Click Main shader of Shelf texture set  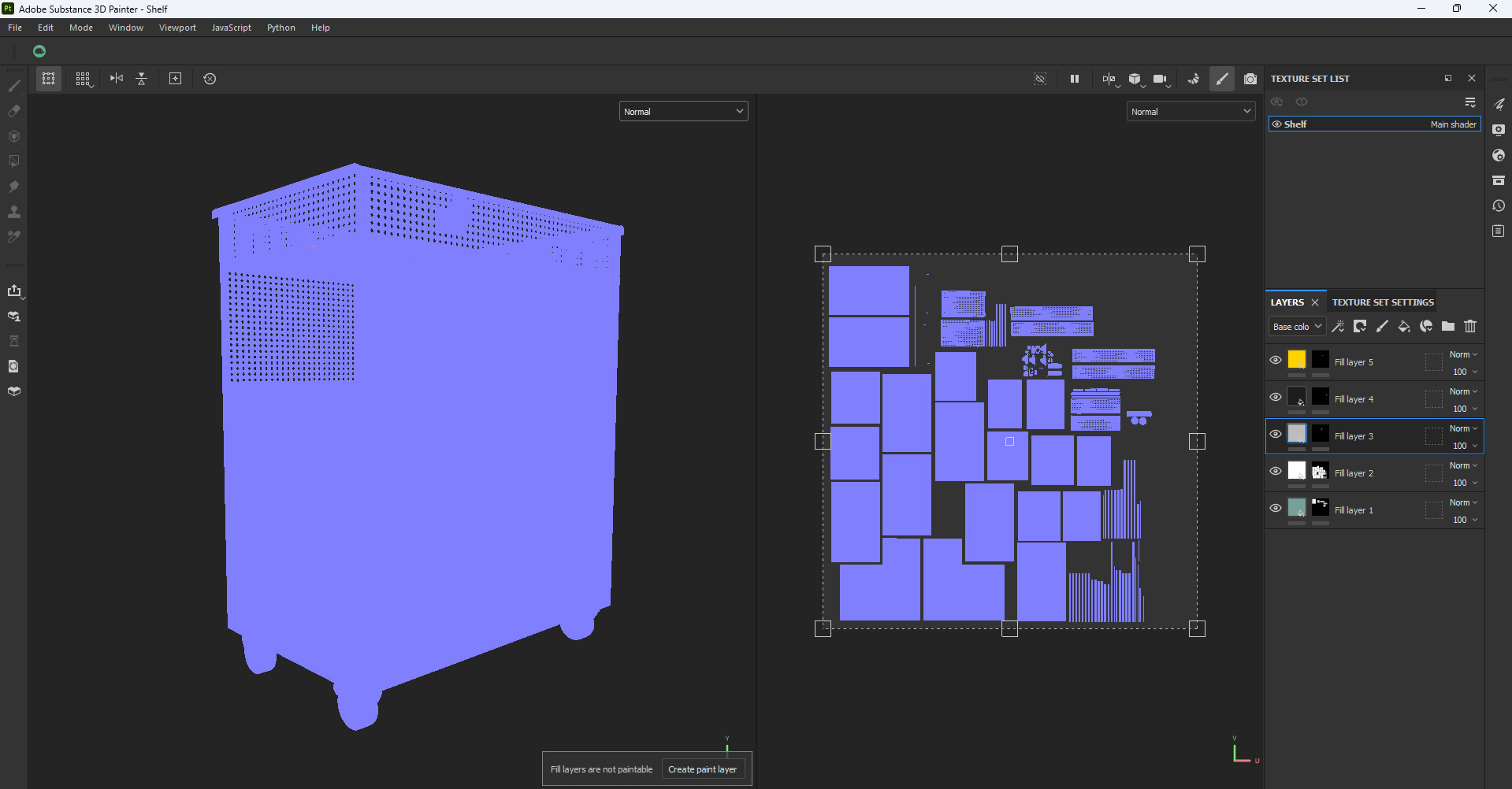pos(1453,124)
